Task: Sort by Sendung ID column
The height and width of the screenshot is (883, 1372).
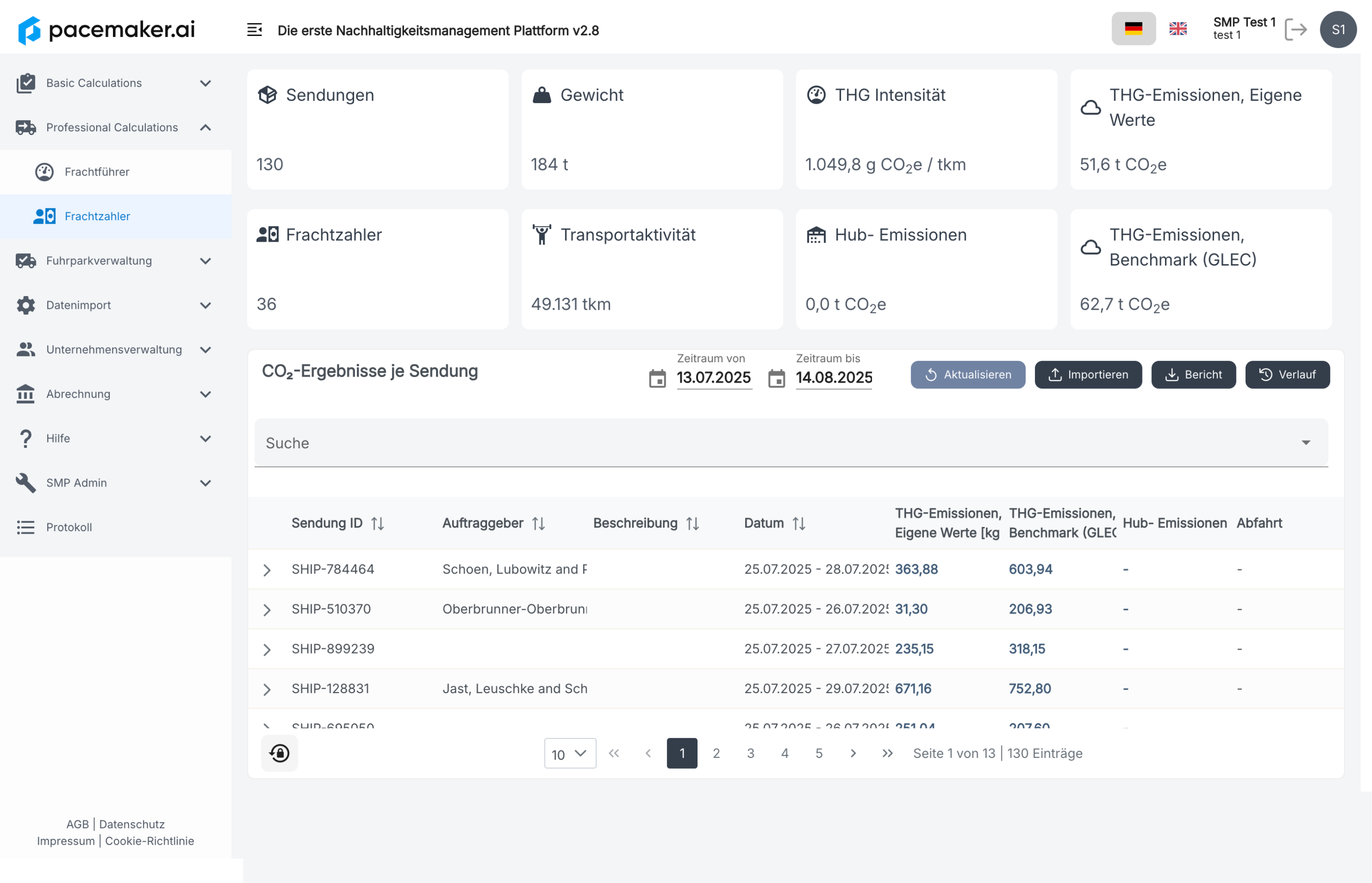Action: 377,523
